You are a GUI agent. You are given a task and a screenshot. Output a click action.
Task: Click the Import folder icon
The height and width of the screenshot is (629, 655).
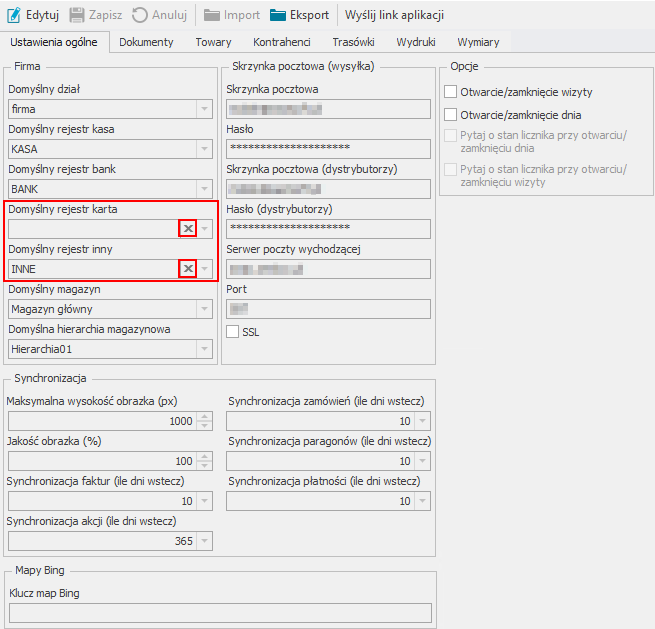pos(212,15)
